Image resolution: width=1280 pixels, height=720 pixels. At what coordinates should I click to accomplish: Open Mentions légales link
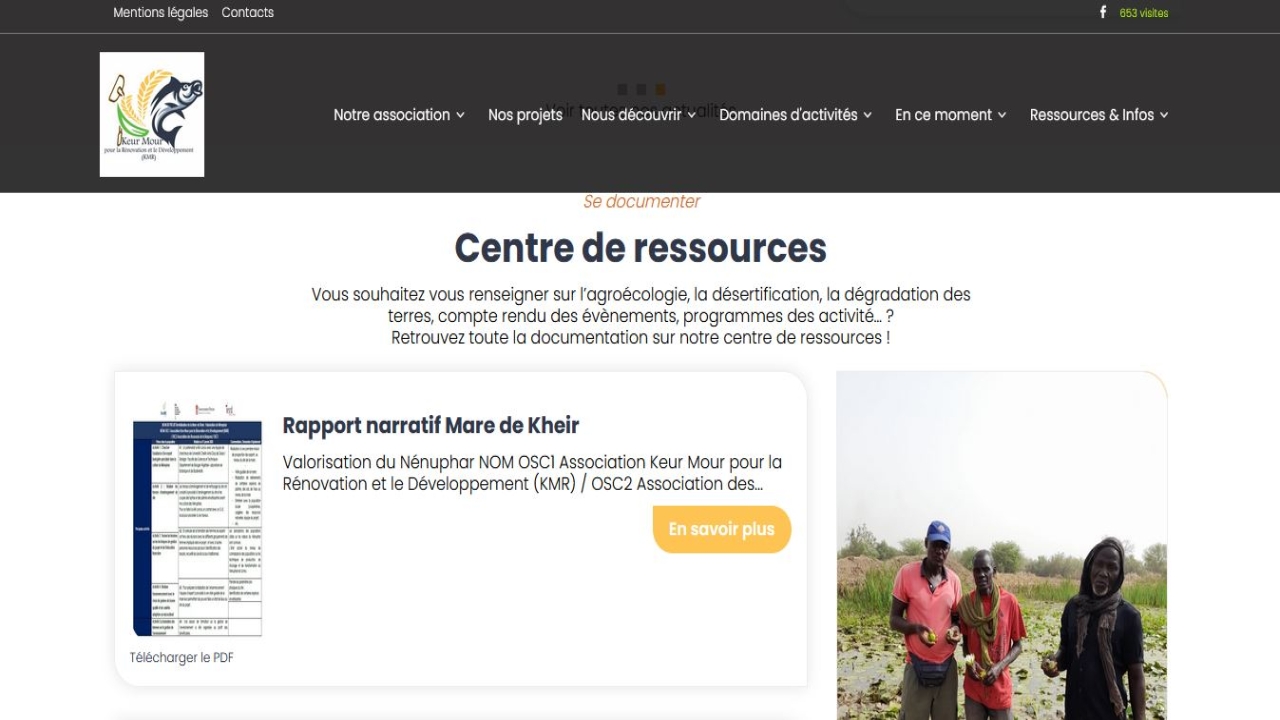(161, 13)
